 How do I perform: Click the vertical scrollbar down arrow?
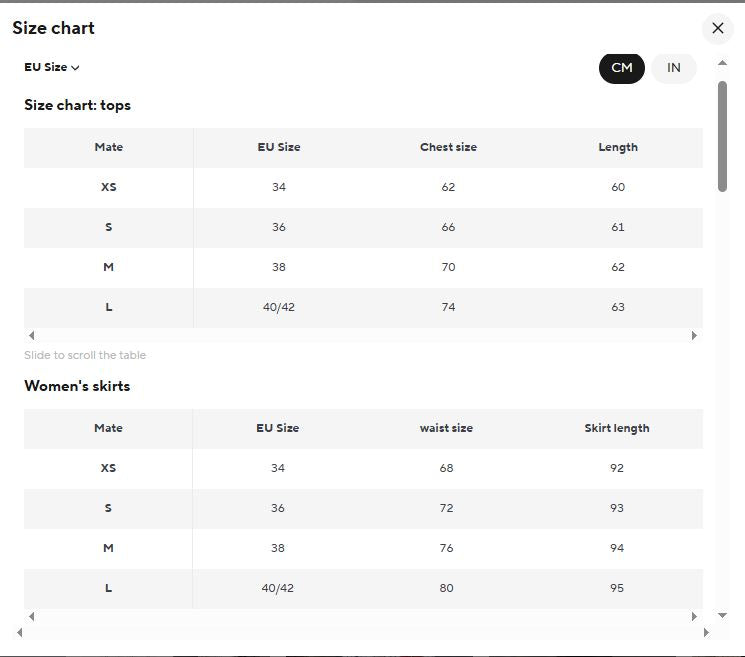click(722, 615)
